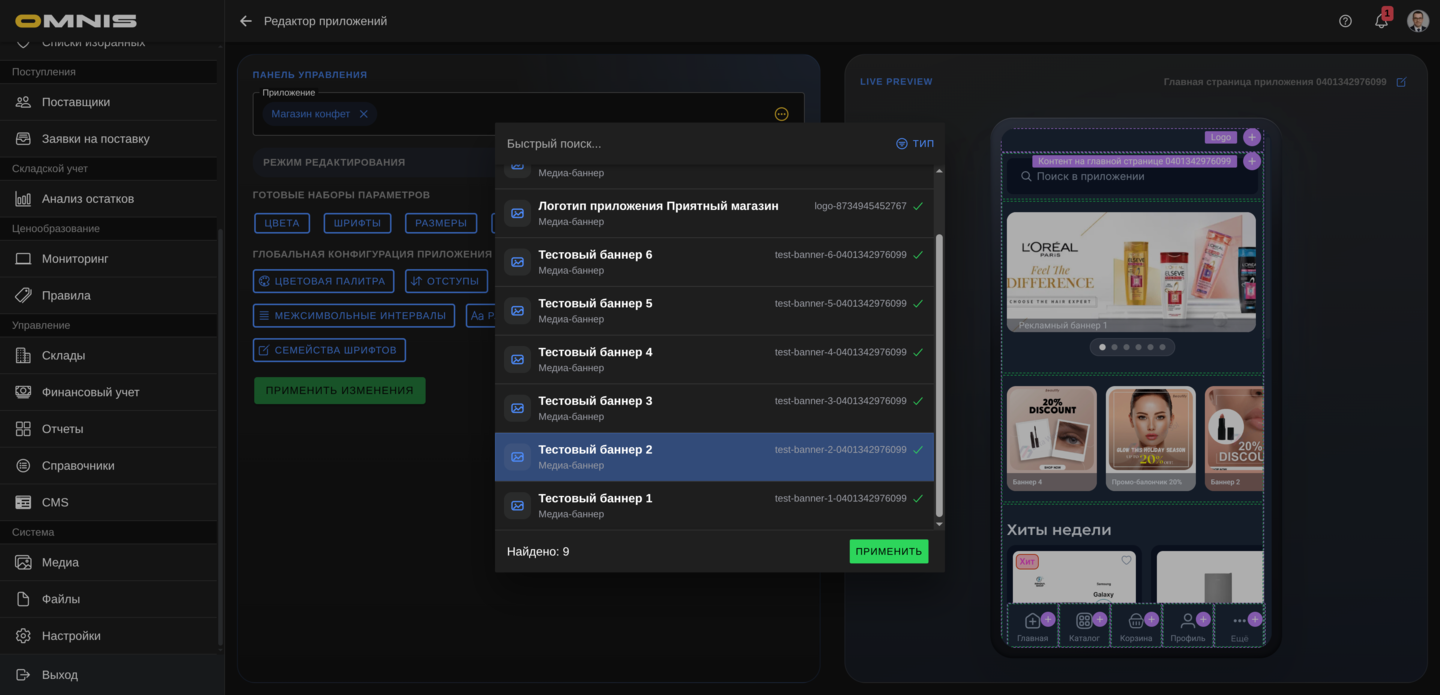1440x695 pixels.
Task: Click the media-banner icon of Тестовый баннер 6
Action: coord(517,262)
